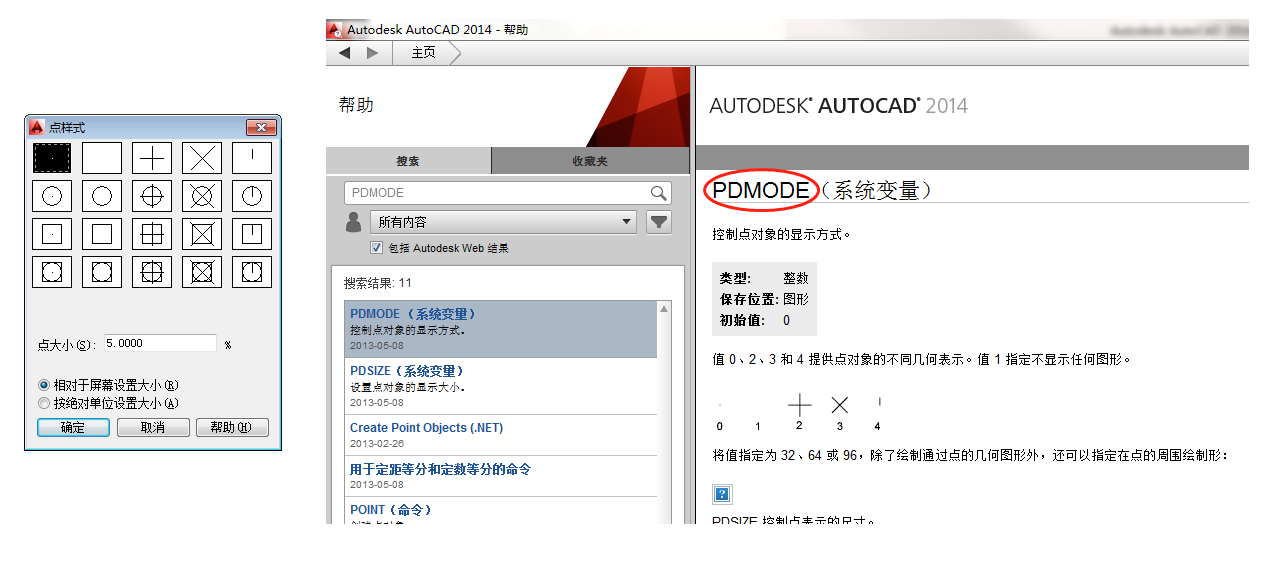Viewport: 1270px width, 567px height.
Task: Click the results list scroll-up arrow
Action: [x=665, y=309]
